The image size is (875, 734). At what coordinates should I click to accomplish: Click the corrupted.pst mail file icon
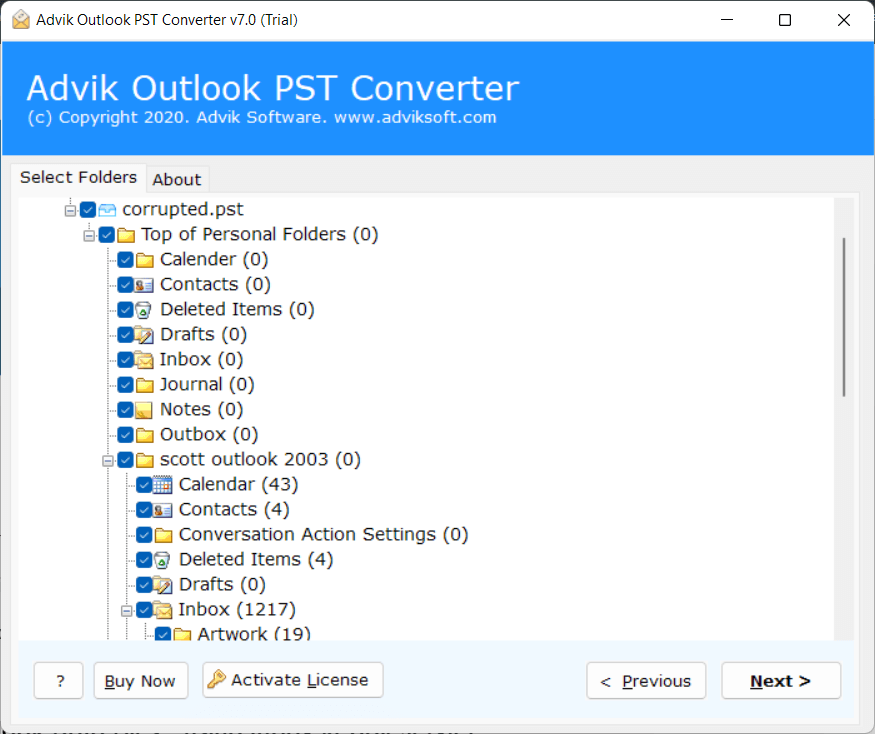(x=107, y=210)
